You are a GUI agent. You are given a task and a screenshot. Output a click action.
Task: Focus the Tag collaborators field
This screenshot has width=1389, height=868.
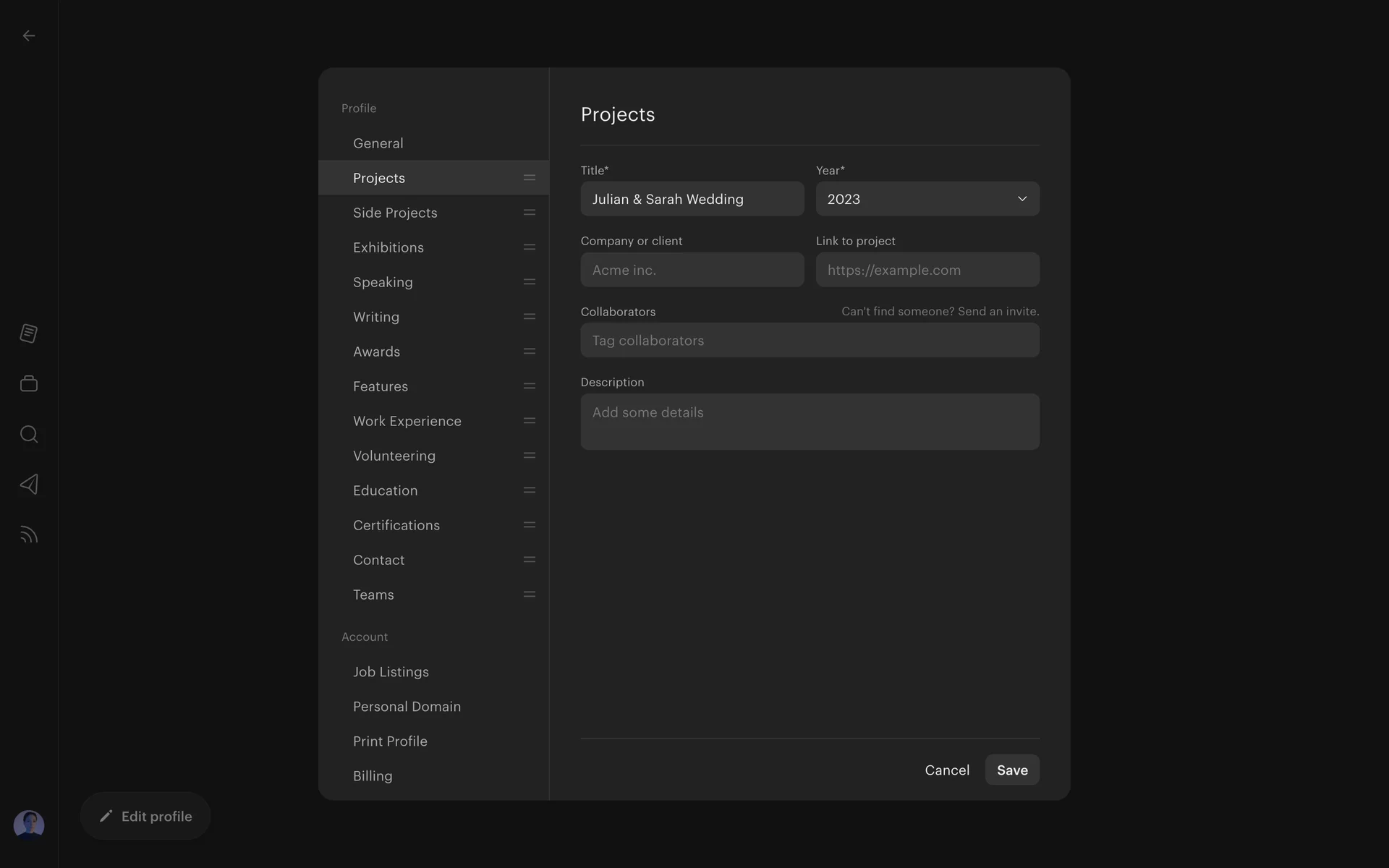coord(810,341)
